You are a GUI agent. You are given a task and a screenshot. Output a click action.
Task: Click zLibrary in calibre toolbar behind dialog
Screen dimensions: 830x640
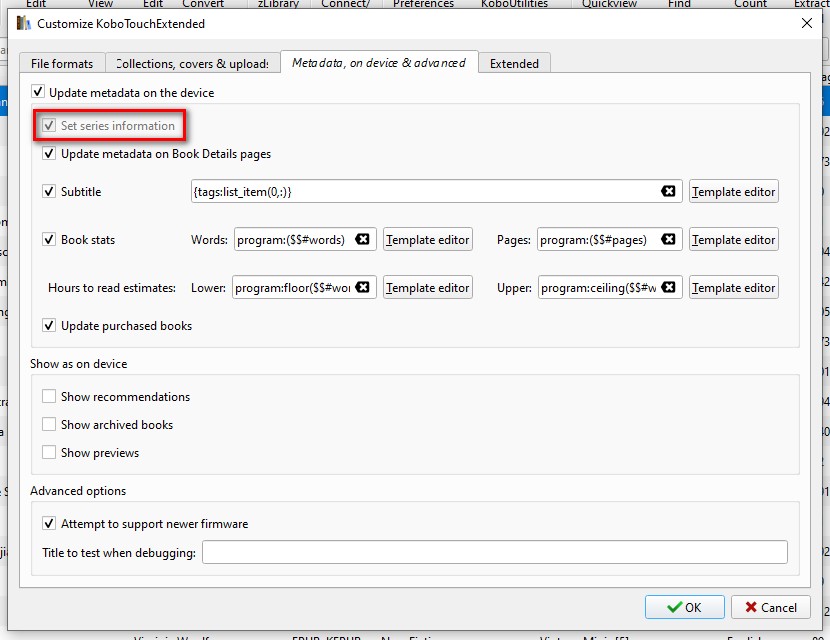[x=278, y=4]
